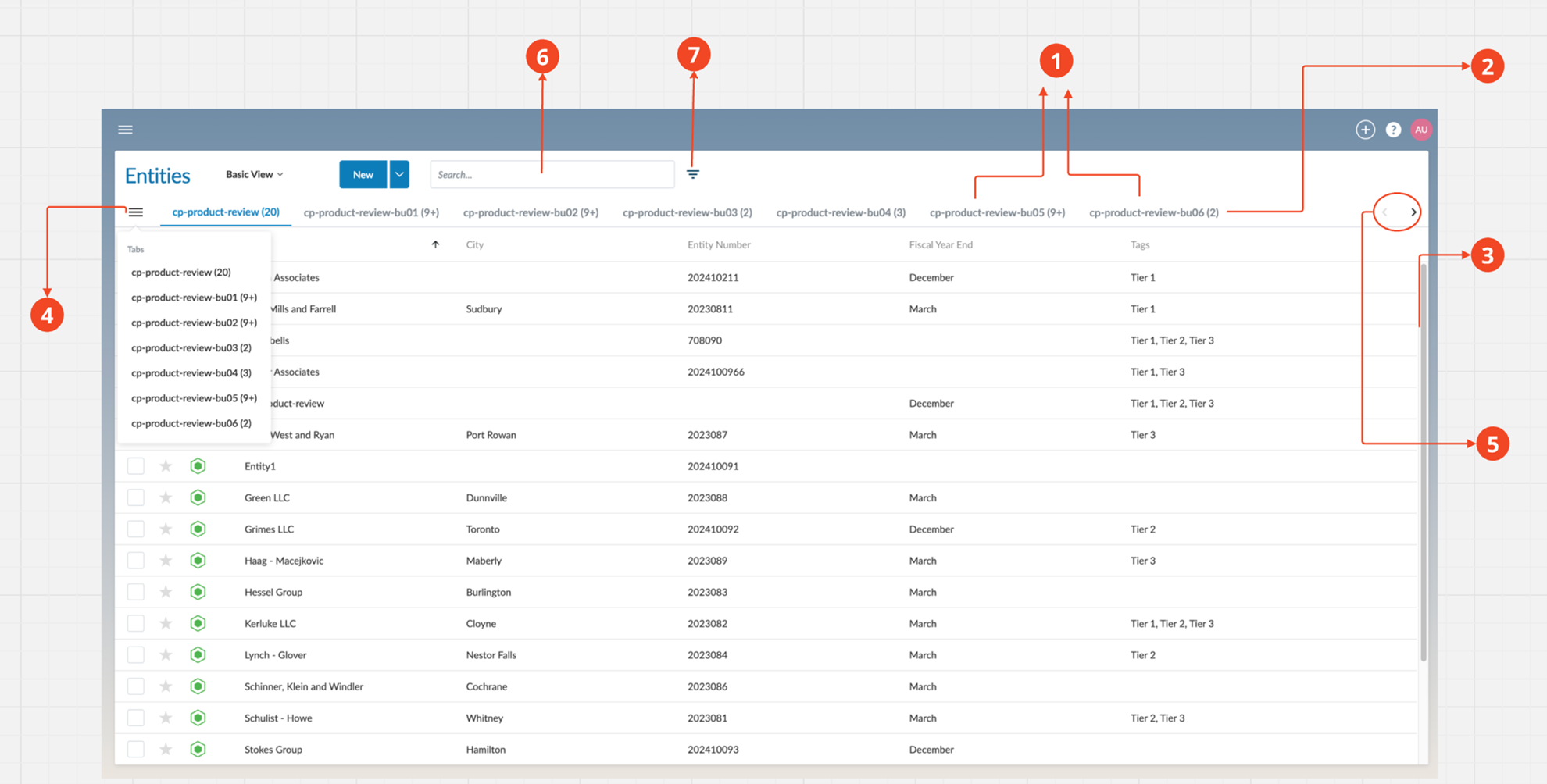The image size is (1547, 784).
Task: Click the AU user avatar
Action: pos(1421,130)
